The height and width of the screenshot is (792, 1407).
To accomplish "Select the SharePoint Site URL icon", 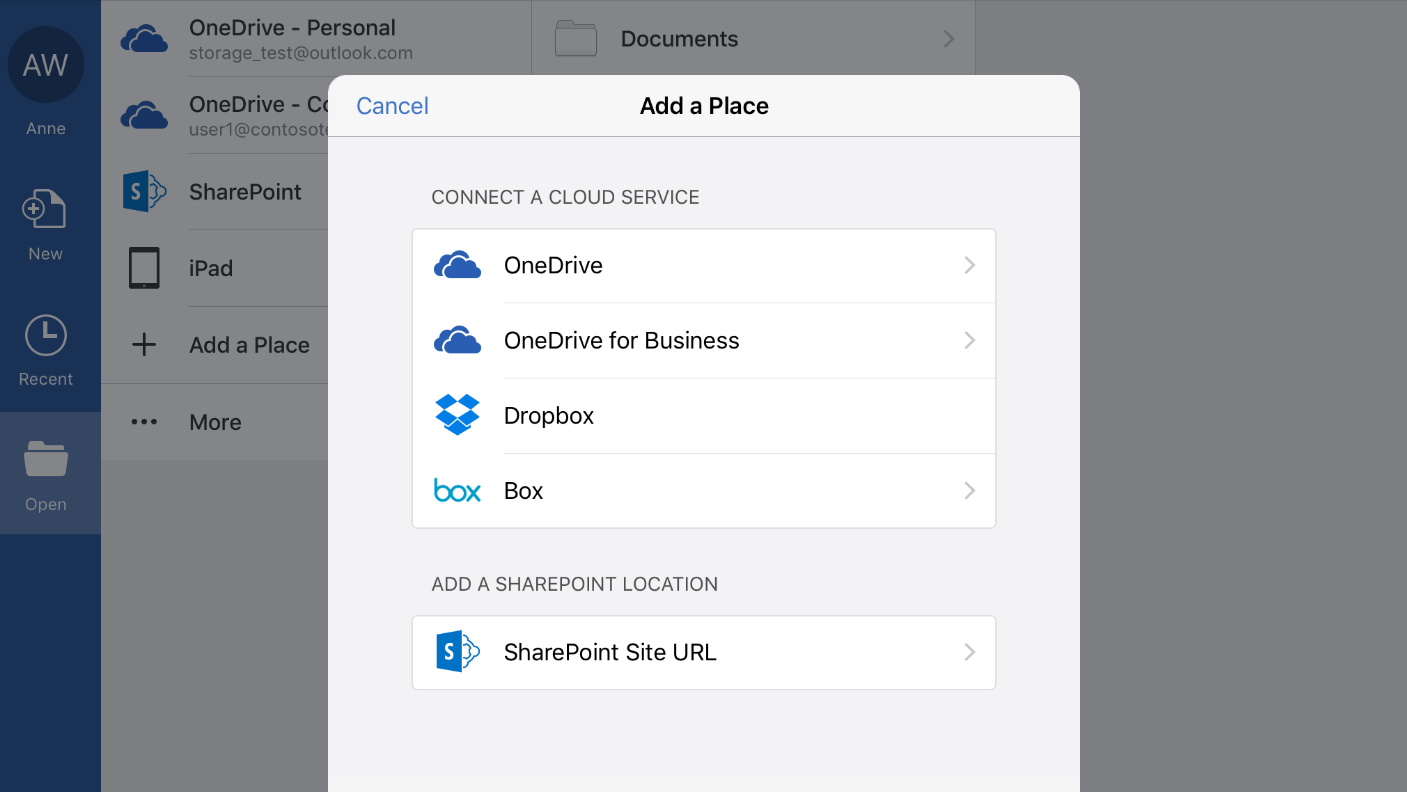I will (x=457, y=652).
